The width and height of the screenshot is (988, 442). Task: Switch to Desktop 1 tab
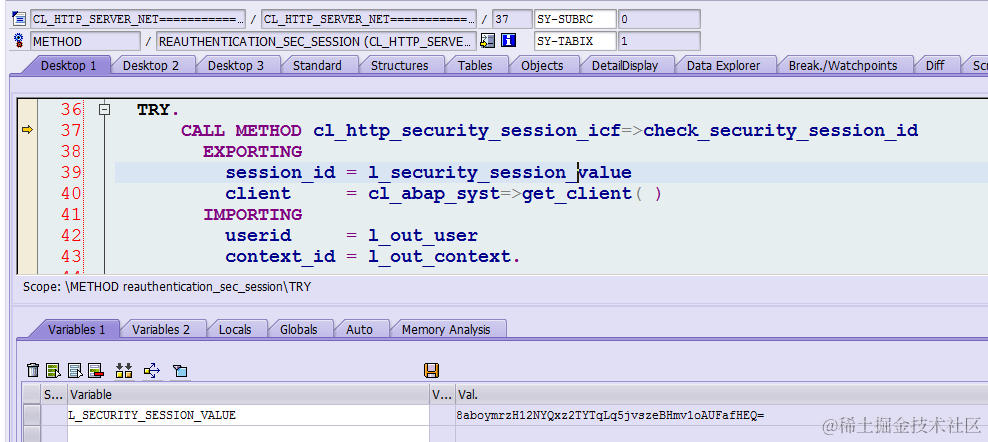click(x=68, y=66)
